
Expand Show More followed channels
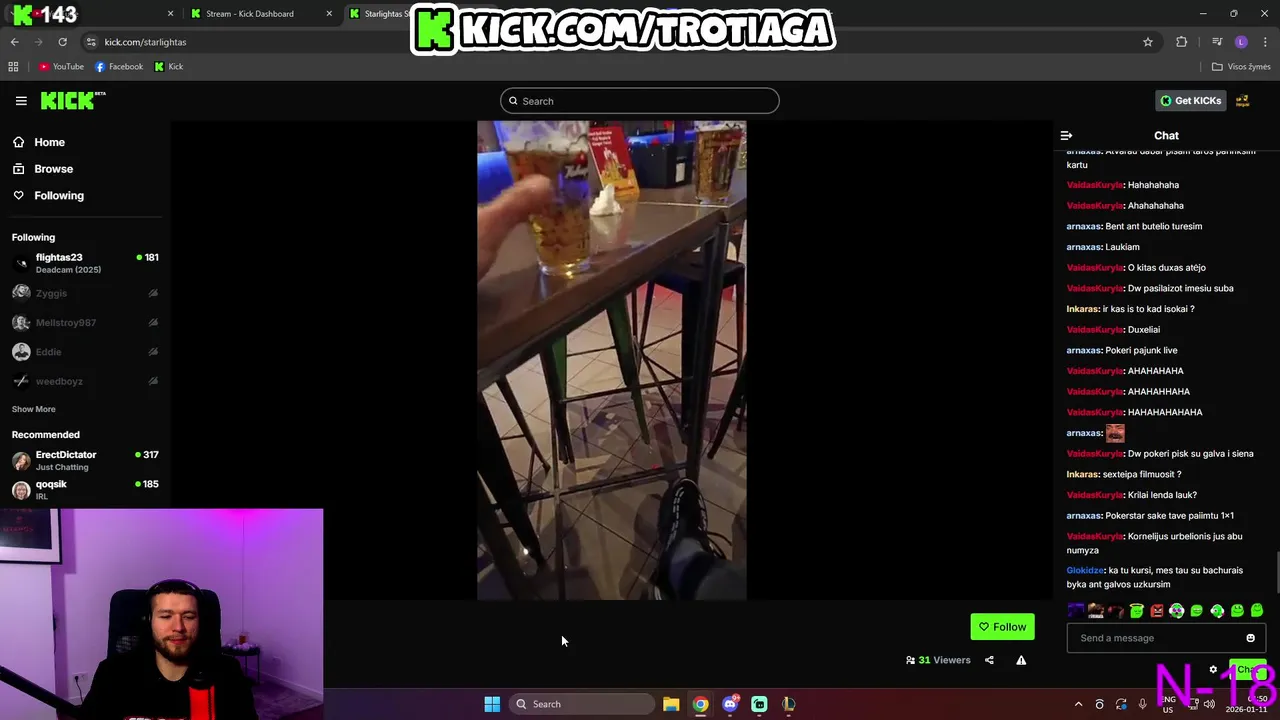coord(34,409)
